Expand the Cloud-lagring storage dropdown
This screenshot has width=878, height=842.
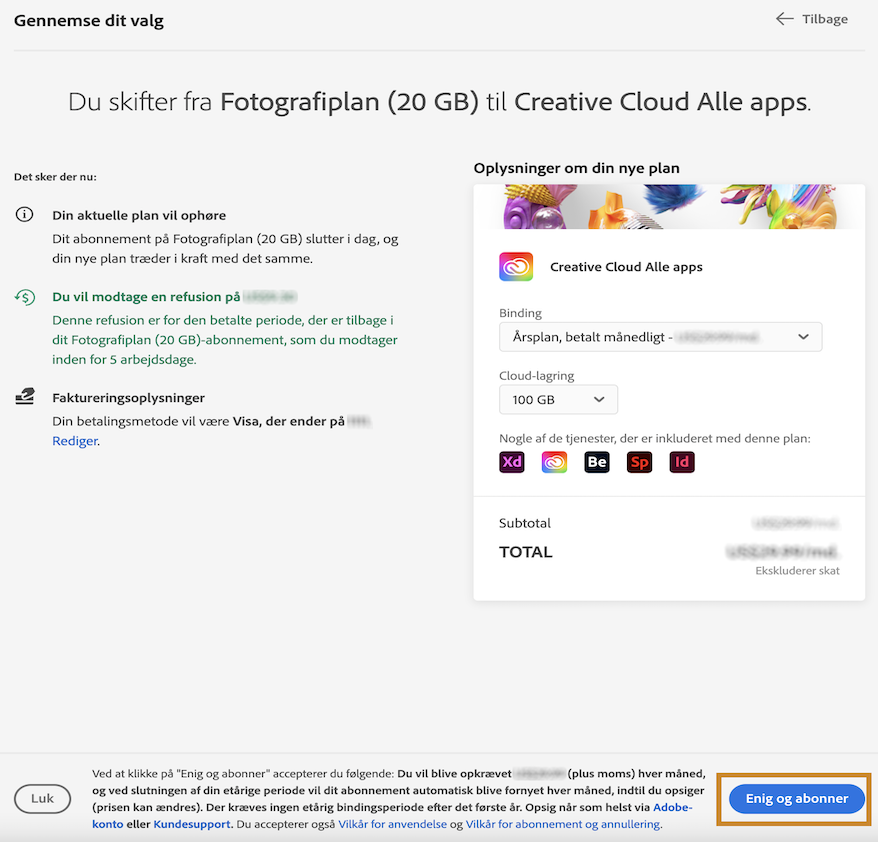(x=557, y=398)
